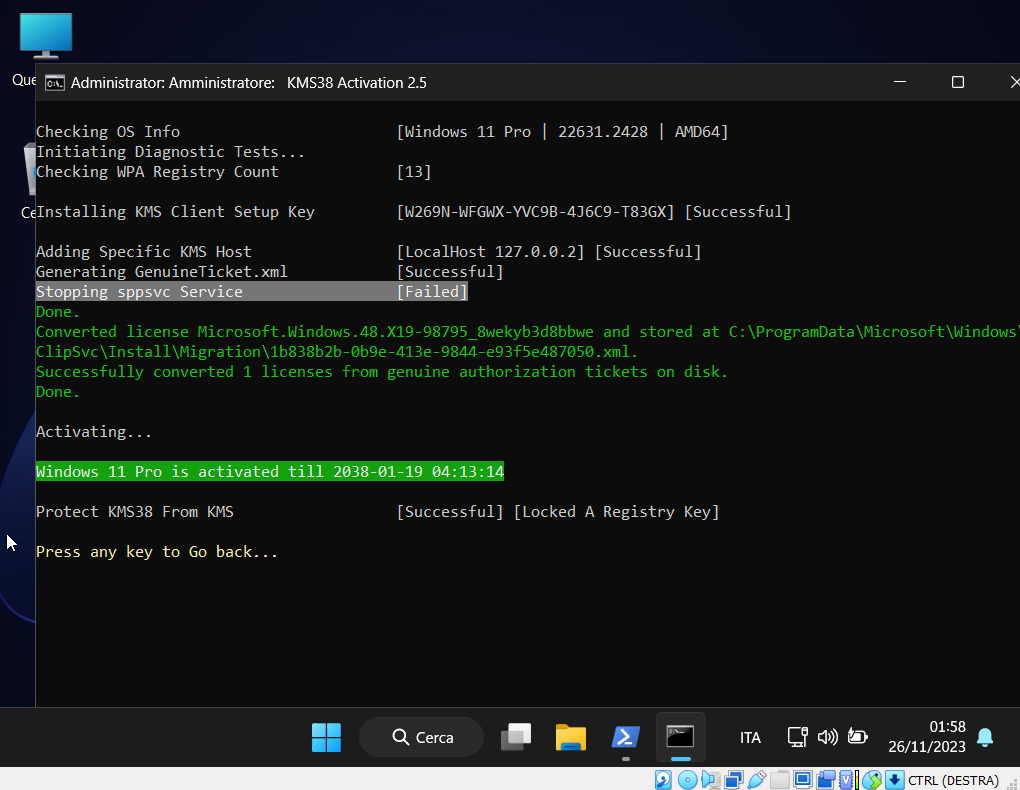The width and height of the screenshot is (1020, 790).
Task: Click the hard disk activity indicator
Action: pyautogui.click(x=663, y=780)
